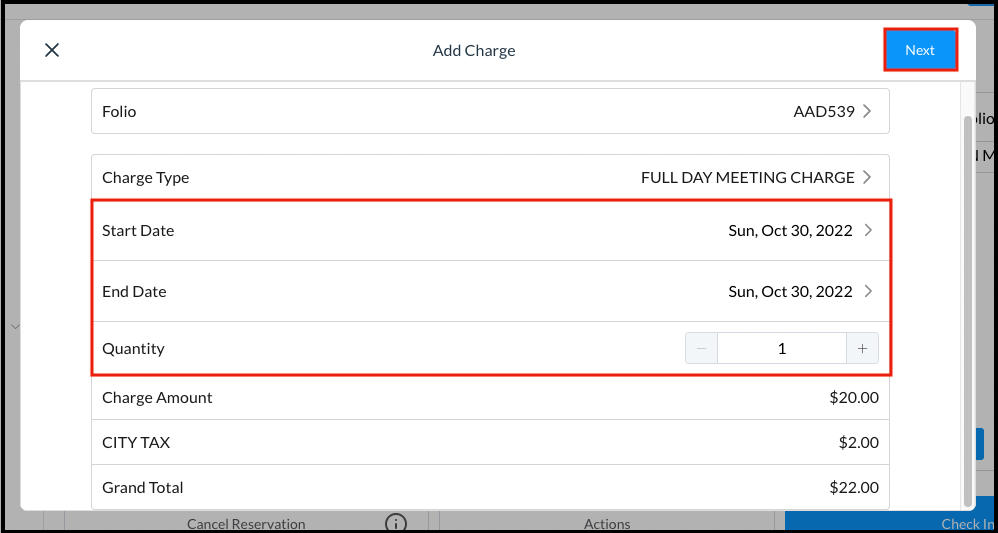The height and width of the screenshot is (533, 998).
Task: Click the chevron arrow in Folio row
Action: coord(867,111)
